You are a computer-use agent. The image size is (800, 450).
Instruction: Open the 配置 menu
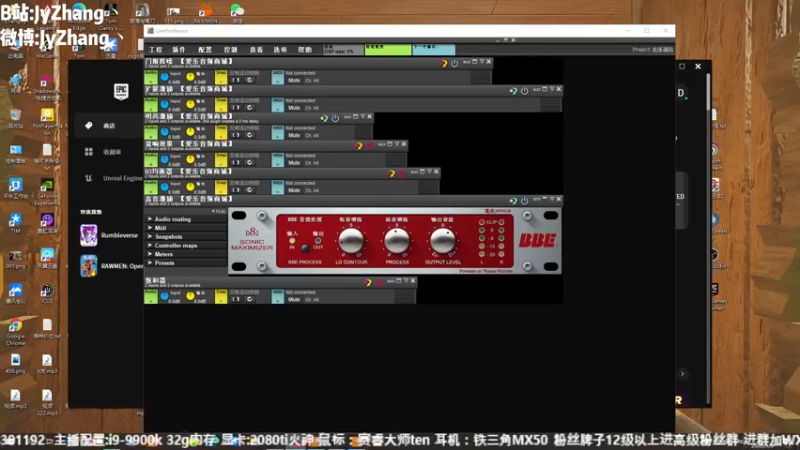tap(205, 49)
